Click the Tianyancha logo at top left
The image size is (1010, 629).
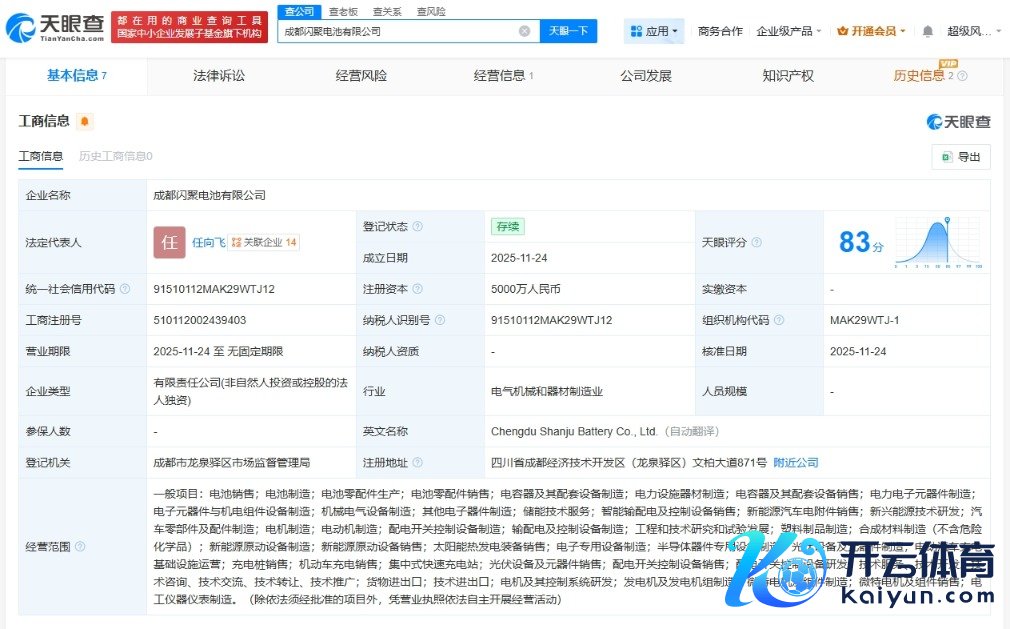(54, 28)
